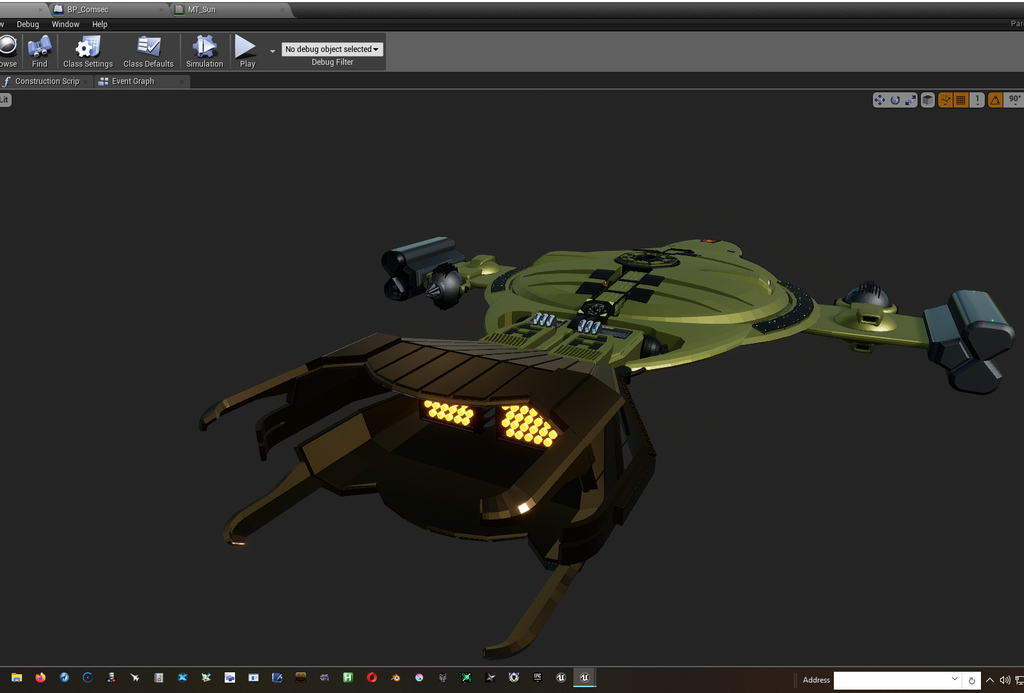The height and width of the screenshot is (693, 1024).
Task: Click the Address bar refresh button
Action: [x=972, y=681]
